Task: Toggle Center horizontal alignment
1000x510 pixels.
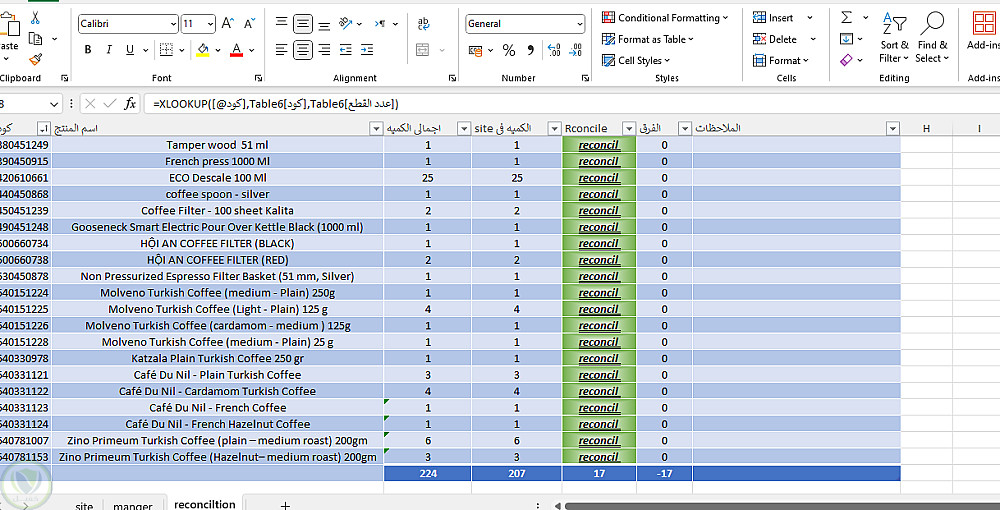Action: click(x=303, y=50)
